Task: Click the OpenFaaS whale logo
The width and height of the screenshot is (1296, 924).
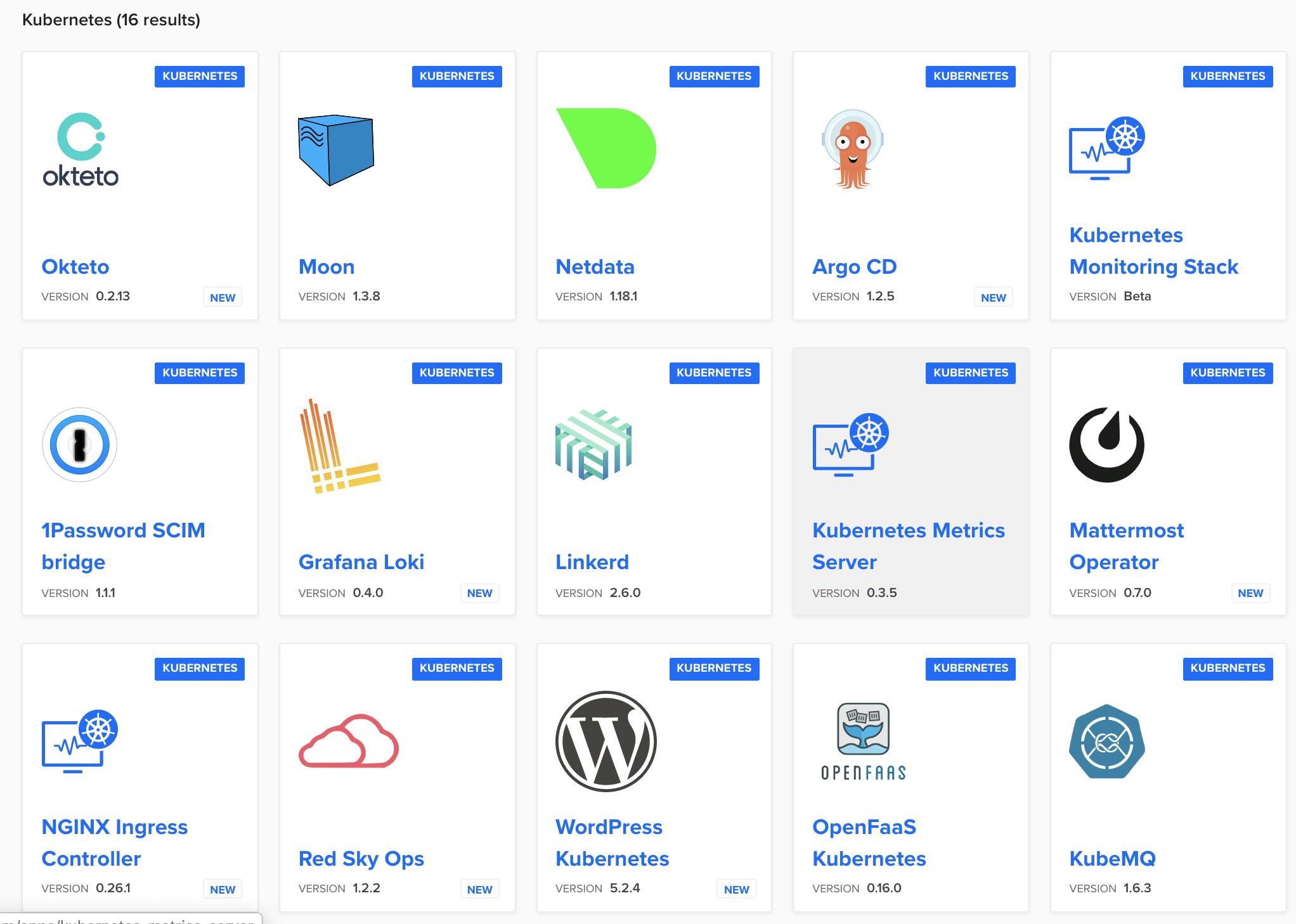Action: click(864, 741)
